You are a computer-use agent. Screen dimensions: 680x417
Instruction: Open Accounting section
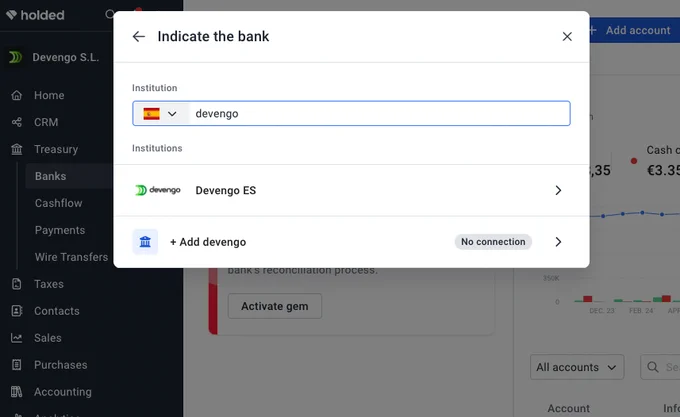coord(63,392)
